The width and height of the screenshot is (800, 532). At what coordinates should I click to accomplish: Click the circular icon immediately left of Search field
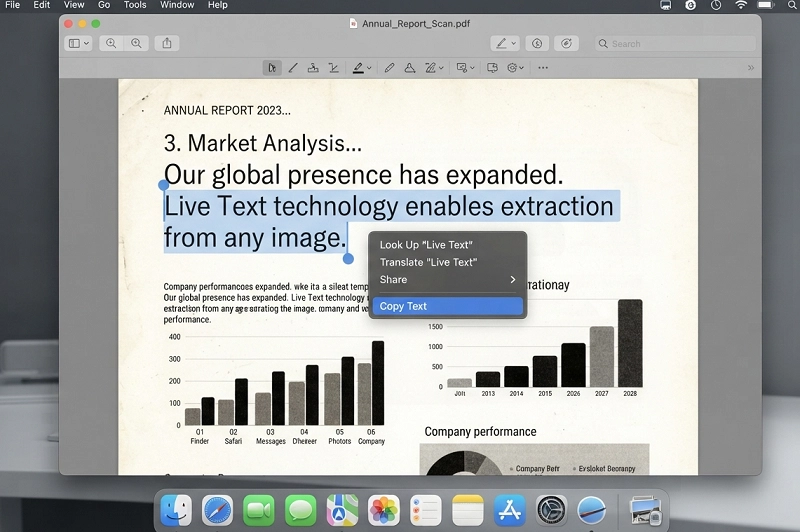click(x=566, y=43)
